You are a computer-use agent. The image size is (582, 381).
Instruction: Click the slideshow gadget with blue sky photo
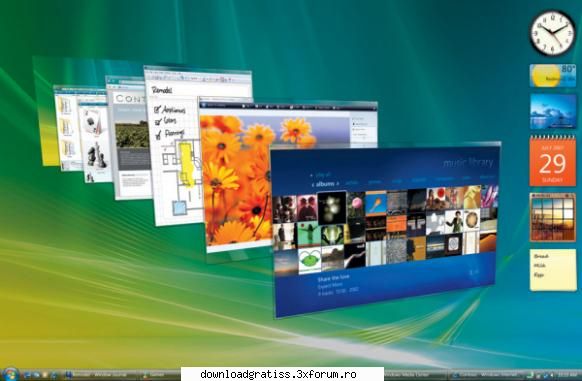click(553, 111)
